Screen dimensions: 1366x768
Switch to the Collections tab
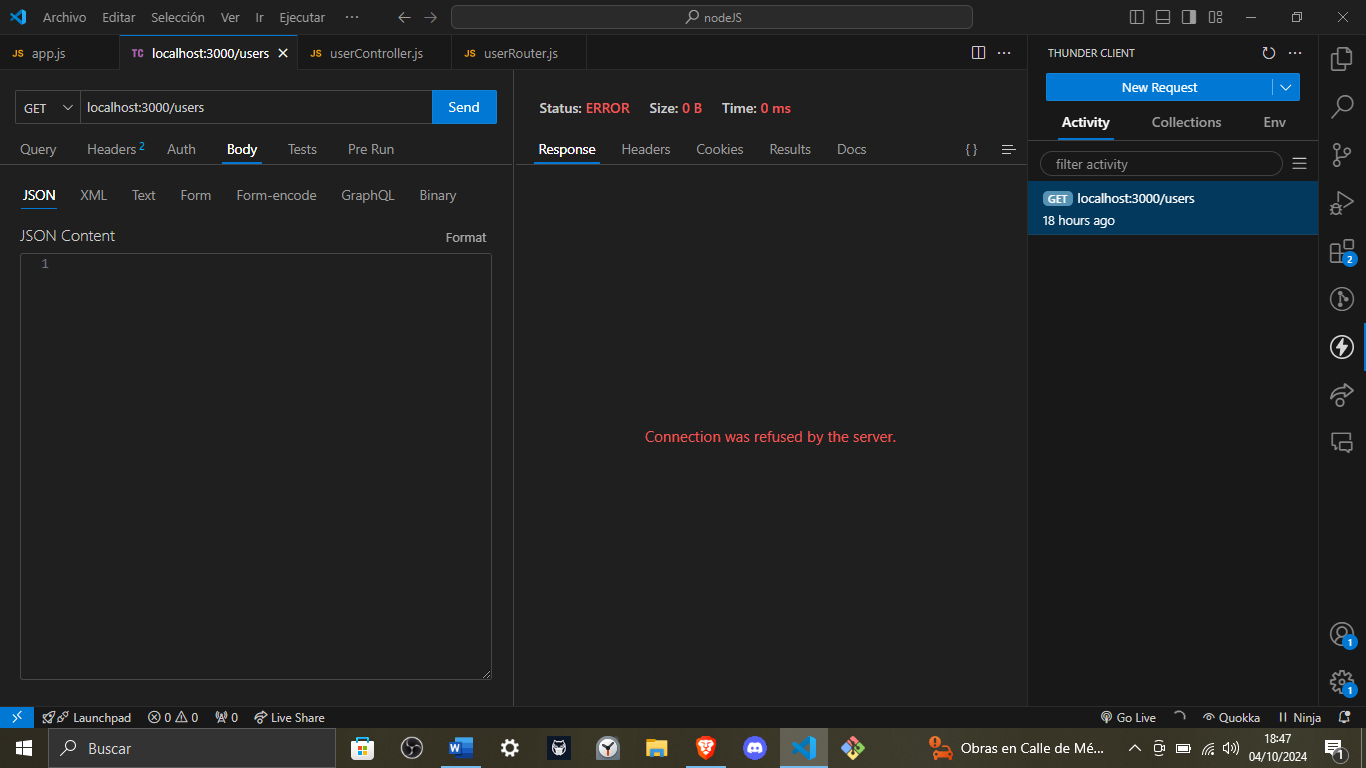(1186, 122)
